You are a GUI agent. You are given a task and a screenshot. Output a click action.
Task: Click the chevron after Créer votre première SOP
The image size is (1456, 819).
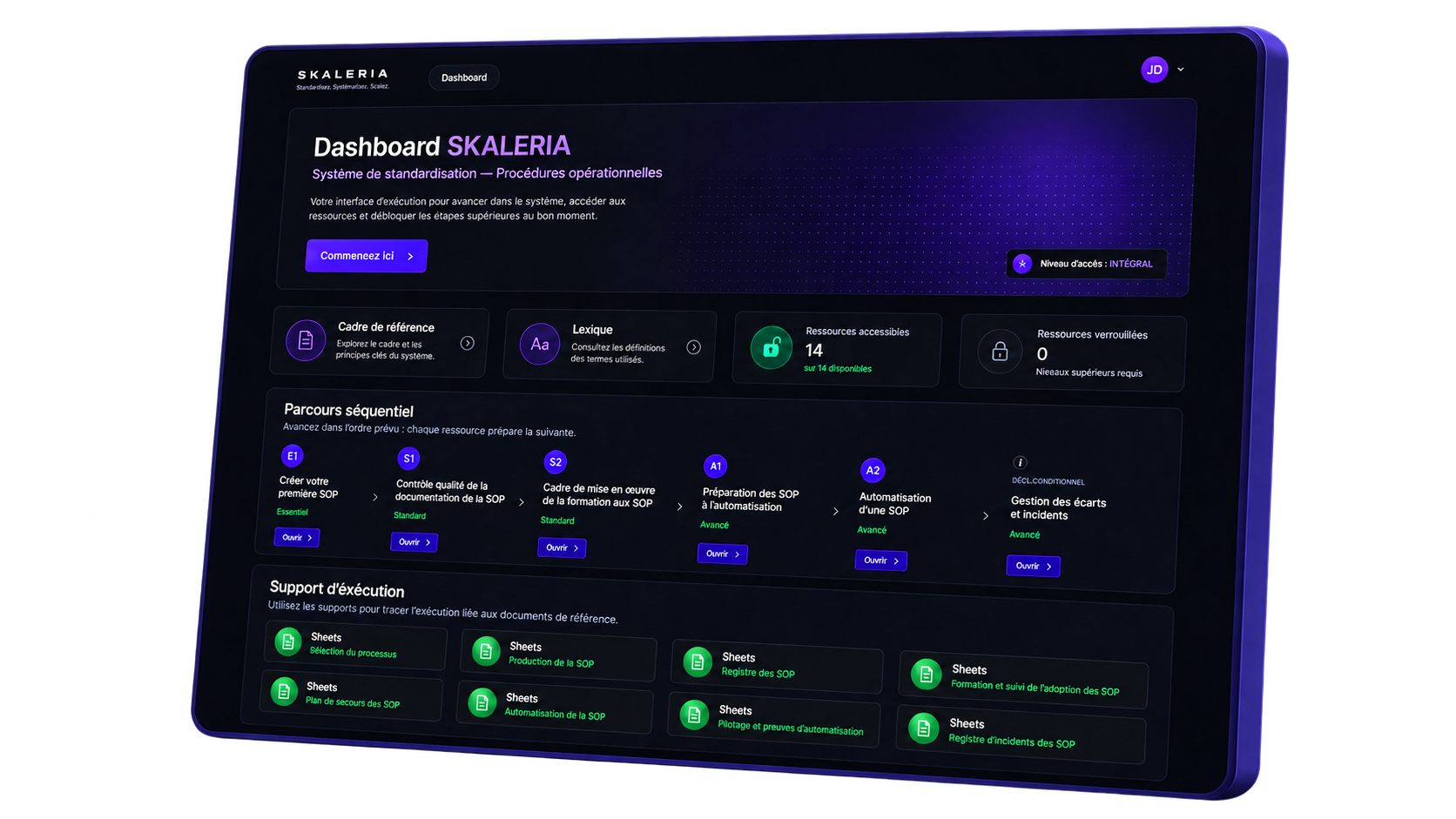375,498
